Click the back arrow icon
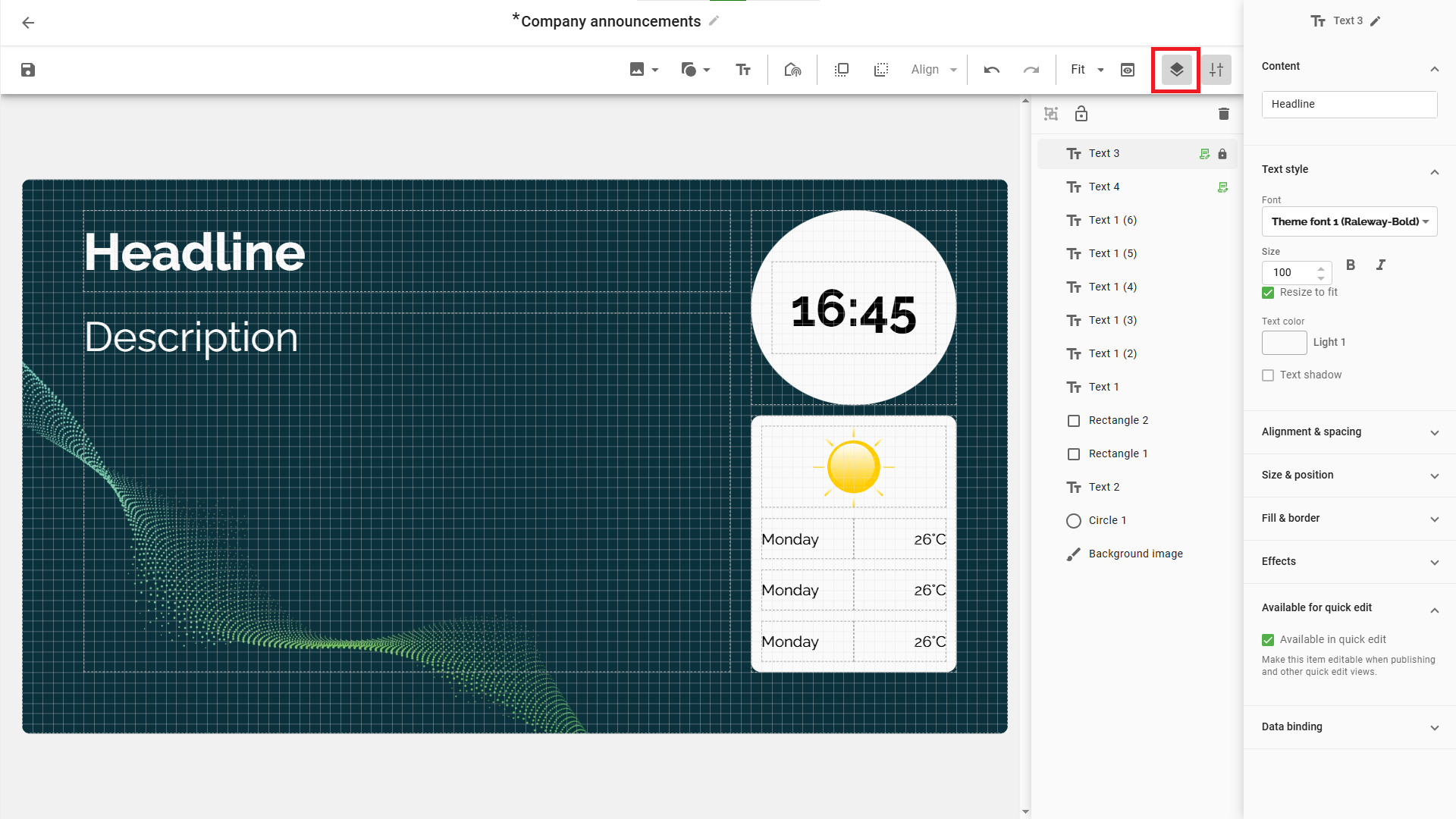 (x=28, y=23)
